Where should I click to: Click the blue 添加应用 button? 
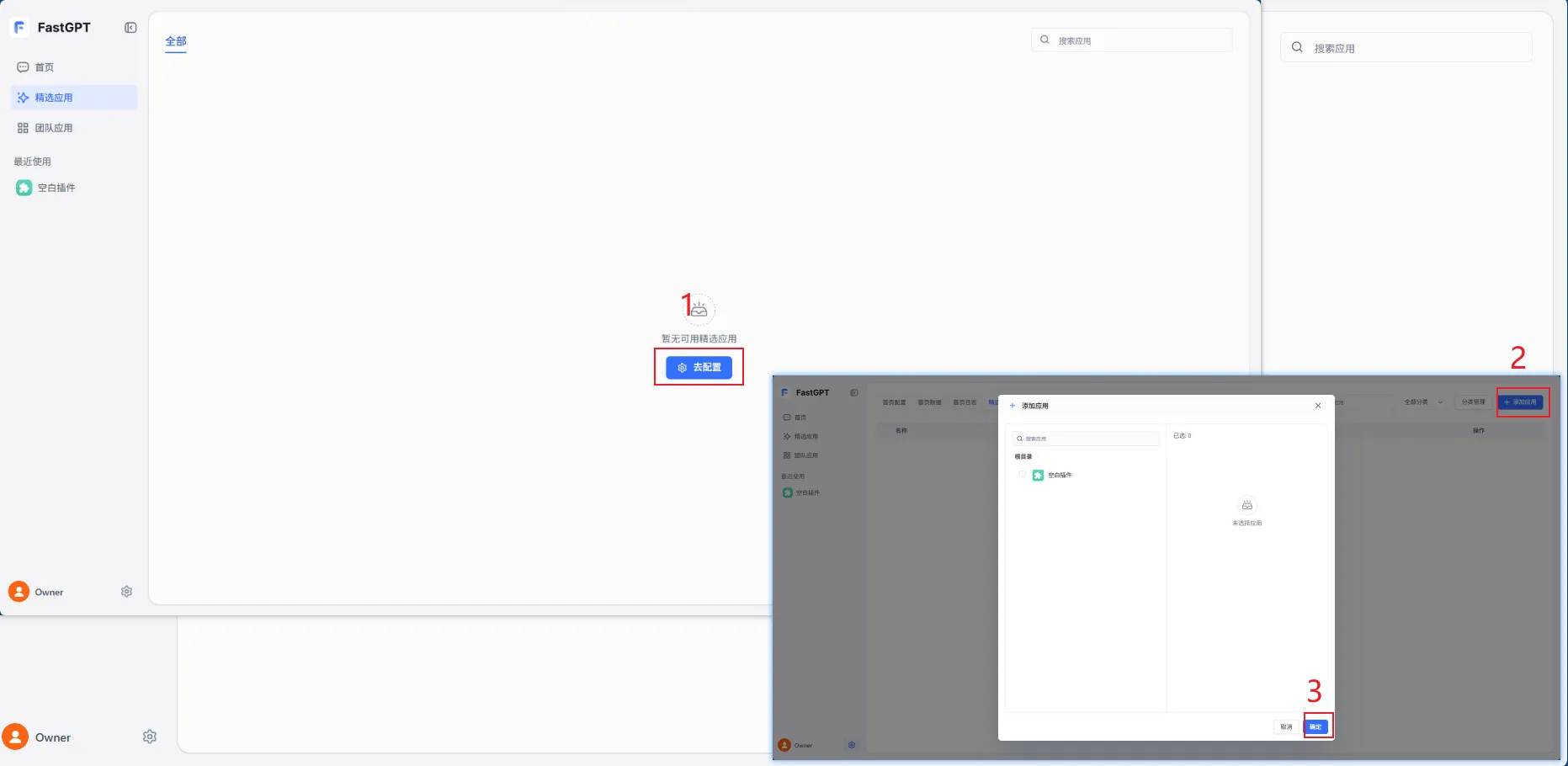1520,402
